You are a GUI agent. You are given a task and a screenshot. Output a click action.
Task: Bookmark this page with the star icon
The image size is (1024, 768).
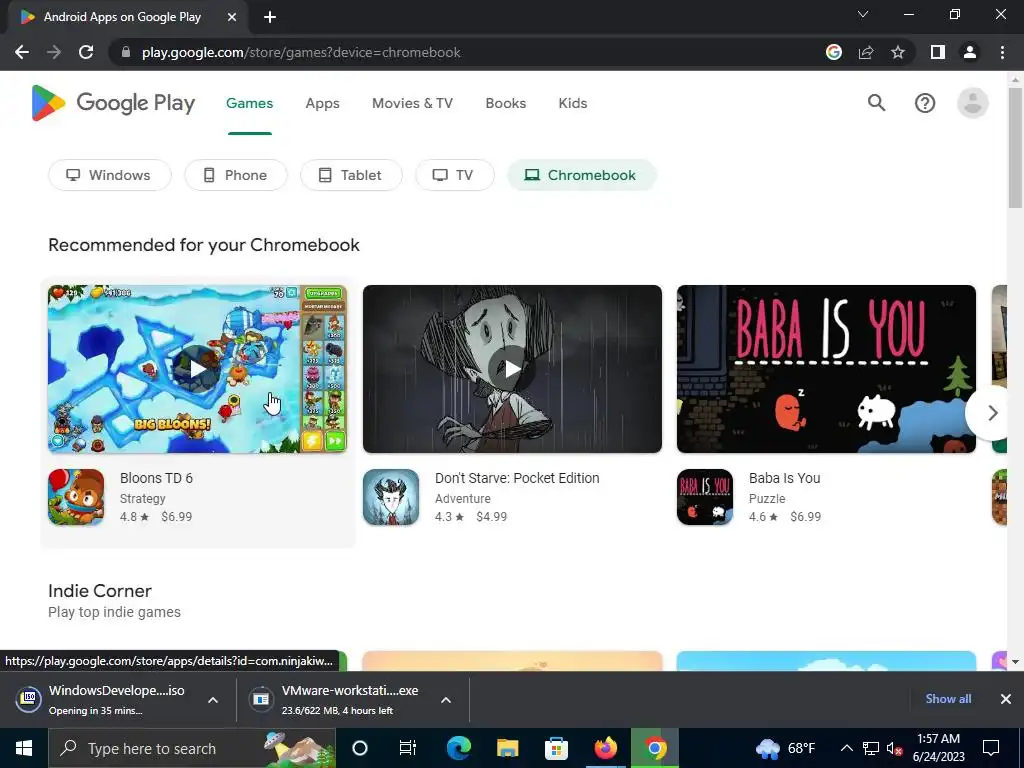(x=898, y=52)
